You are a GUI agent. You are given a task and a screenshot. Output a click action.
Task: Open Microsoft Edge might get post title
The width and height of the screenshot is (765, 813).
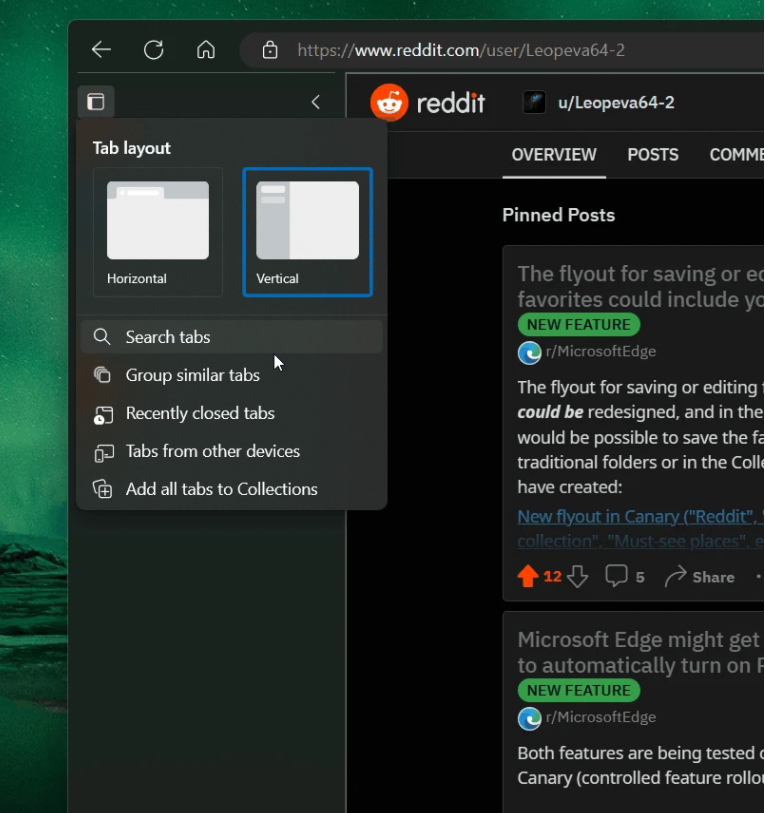click(641, 652)
